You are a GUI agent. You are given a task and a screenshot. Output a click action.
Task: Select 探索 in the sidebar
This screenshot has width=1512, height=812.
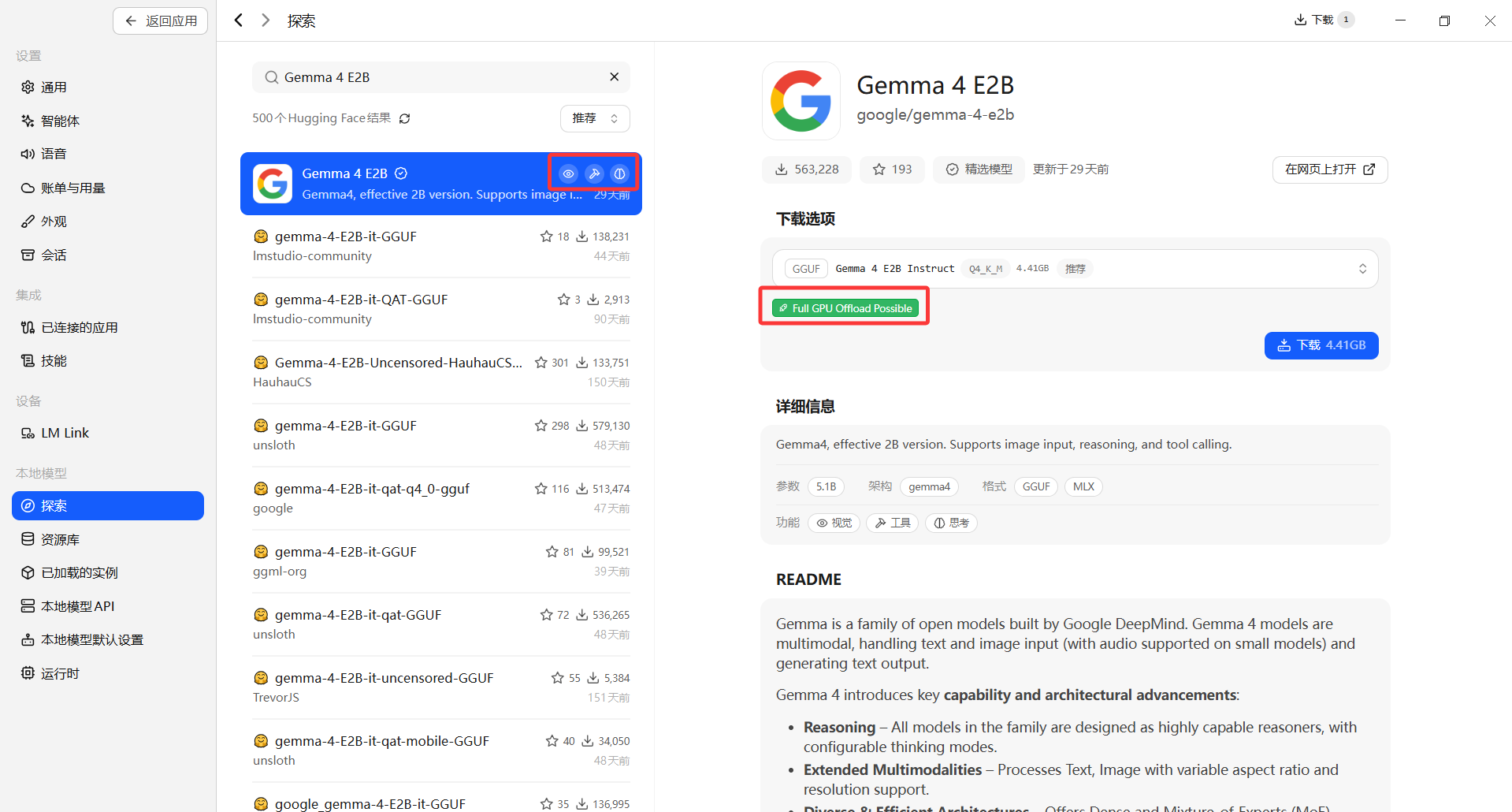click(108, 505)
